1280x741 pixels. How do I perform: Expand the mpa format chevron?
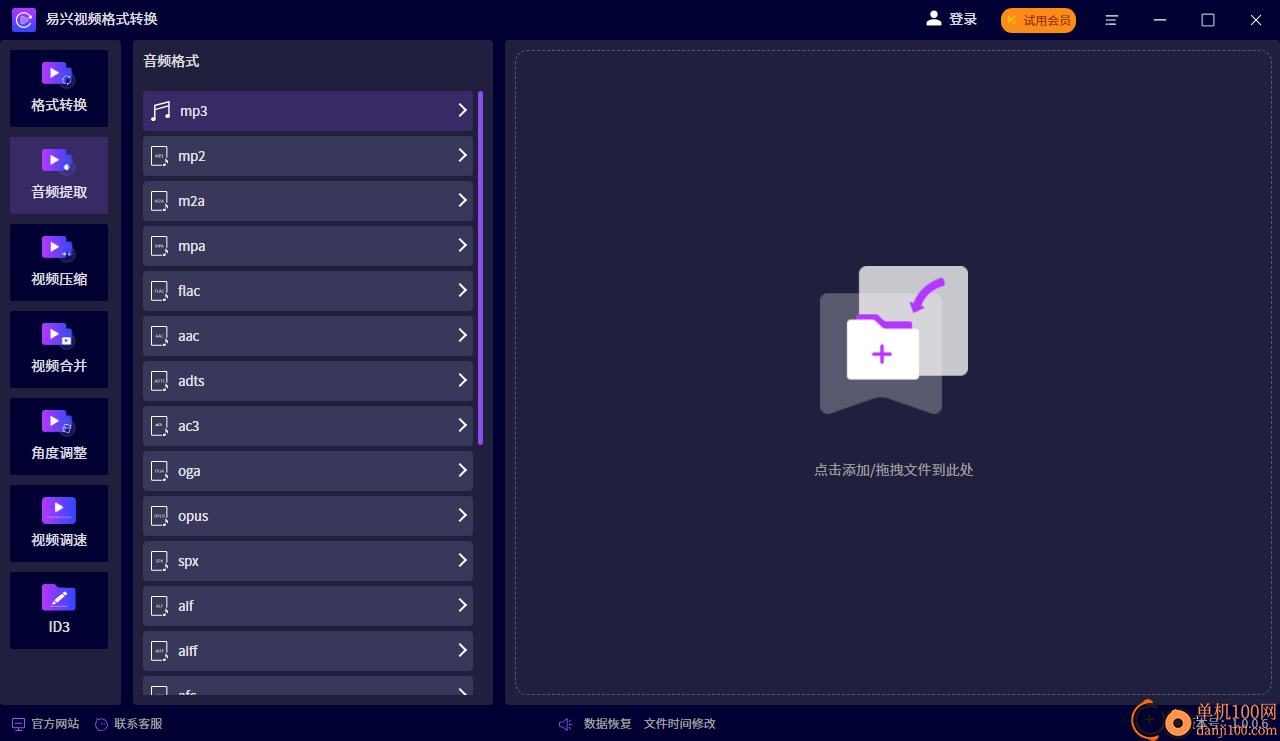(462, 245)
